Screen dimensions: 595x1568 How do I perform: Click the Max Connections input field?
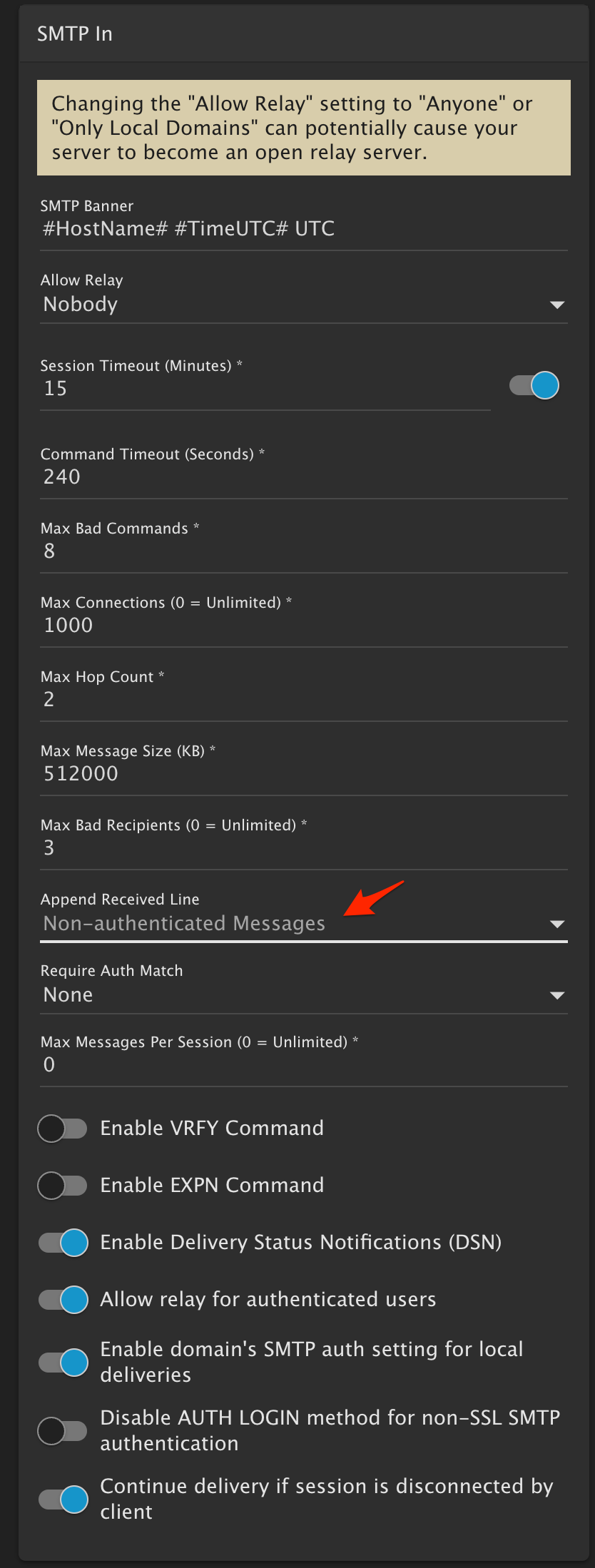coord(303,626)
